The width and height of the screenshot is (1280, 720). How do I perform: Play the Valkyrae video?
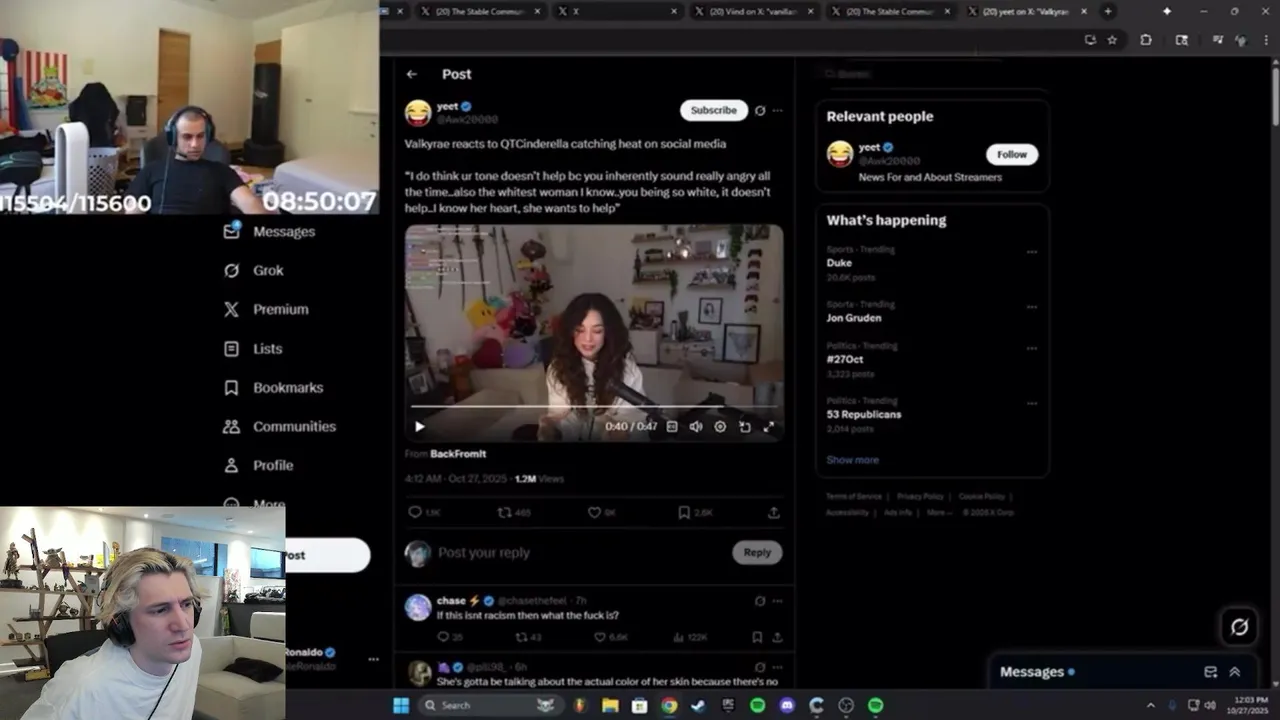click(420, 426)
